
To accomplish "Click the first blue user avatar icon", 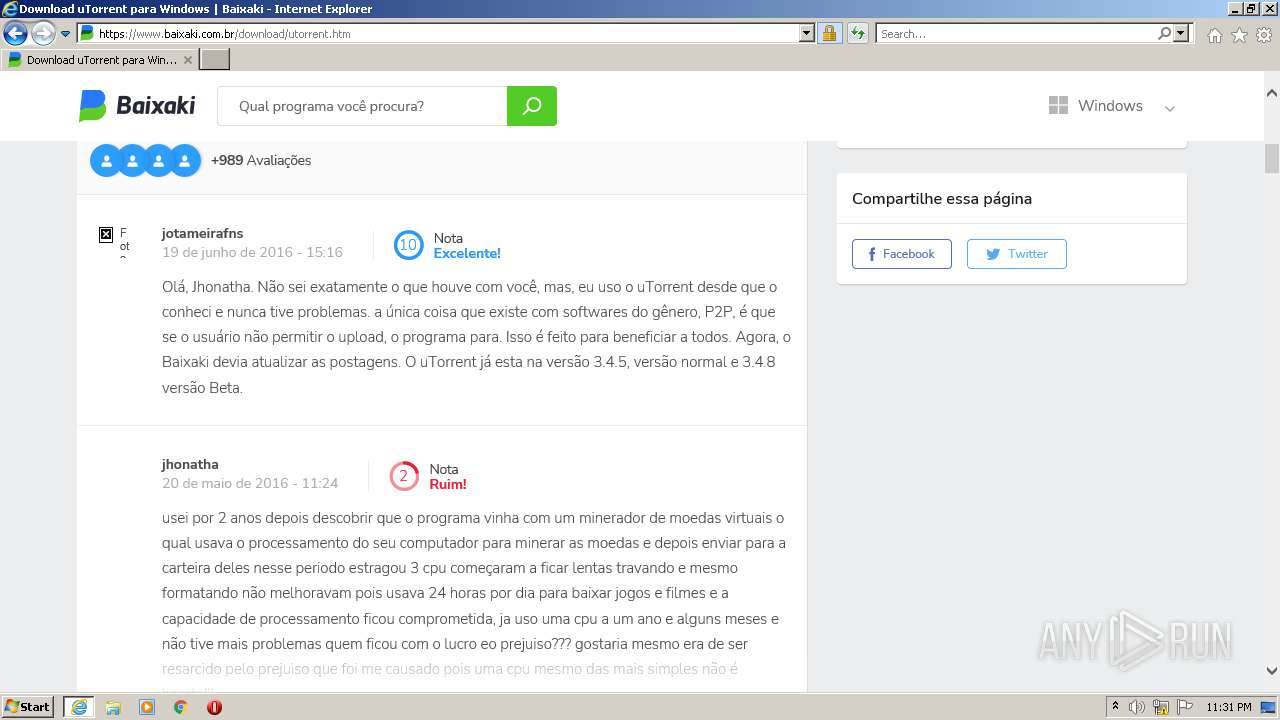I will 106,160.
